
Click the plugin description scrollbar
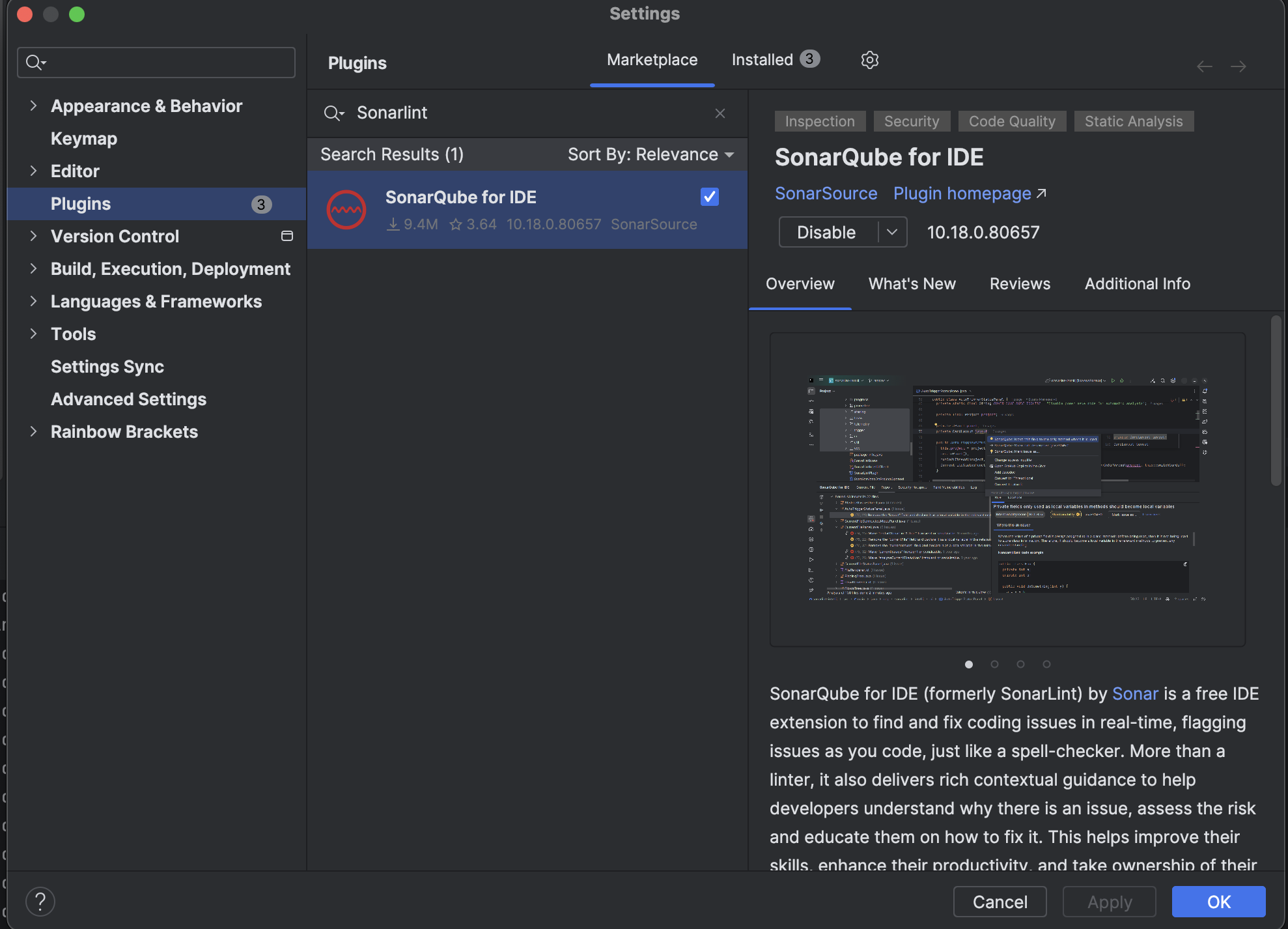click(1276, 401)
